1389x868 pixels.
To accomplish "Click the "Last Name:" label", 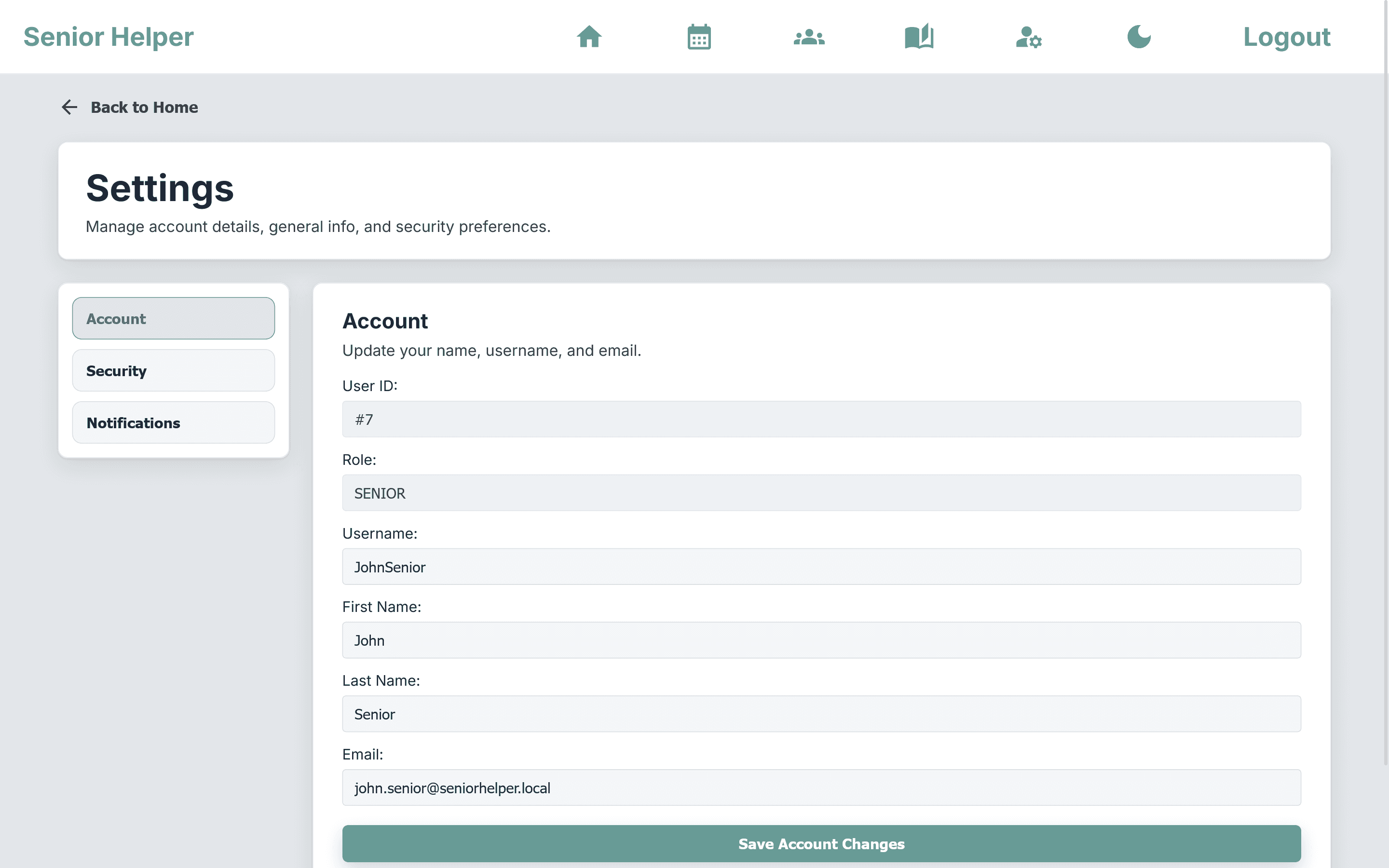I will [381, 681].
